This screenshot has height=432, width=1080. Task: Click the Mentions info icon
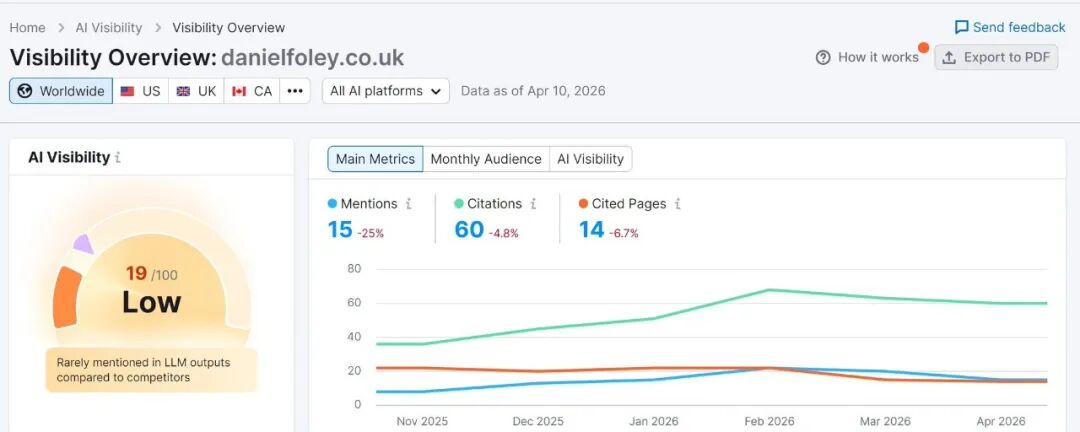pyautogui.click(x=408, y=204)
